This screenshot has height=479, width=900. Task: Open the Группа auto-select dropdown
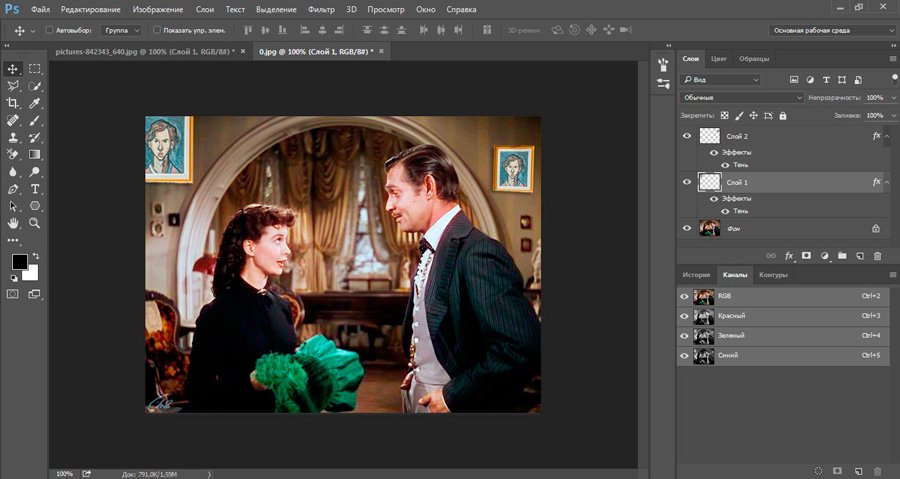click(x=122, y=31)
